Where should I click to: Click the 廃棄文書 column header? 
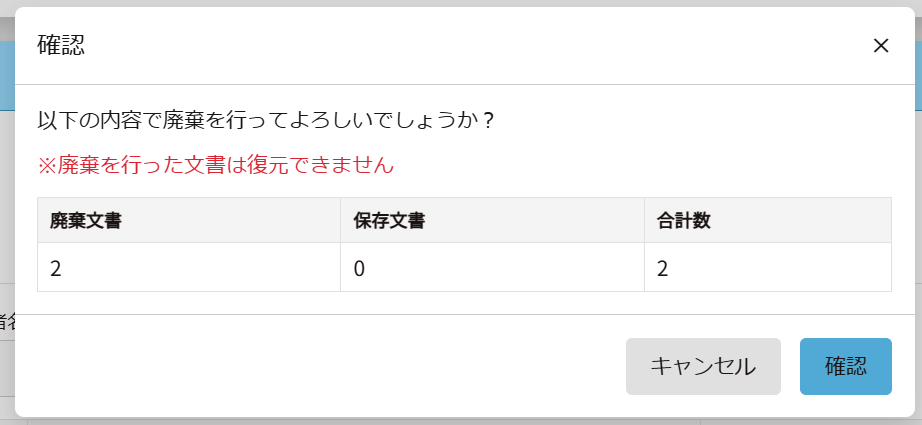pos(86,221)
